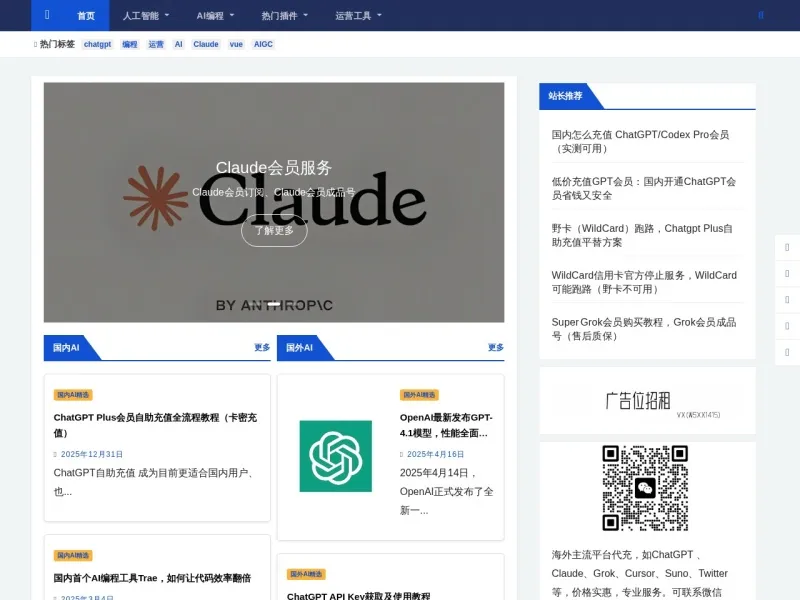Click the WeChat QR code image
800x600 pixels.
tap(645, 488)
